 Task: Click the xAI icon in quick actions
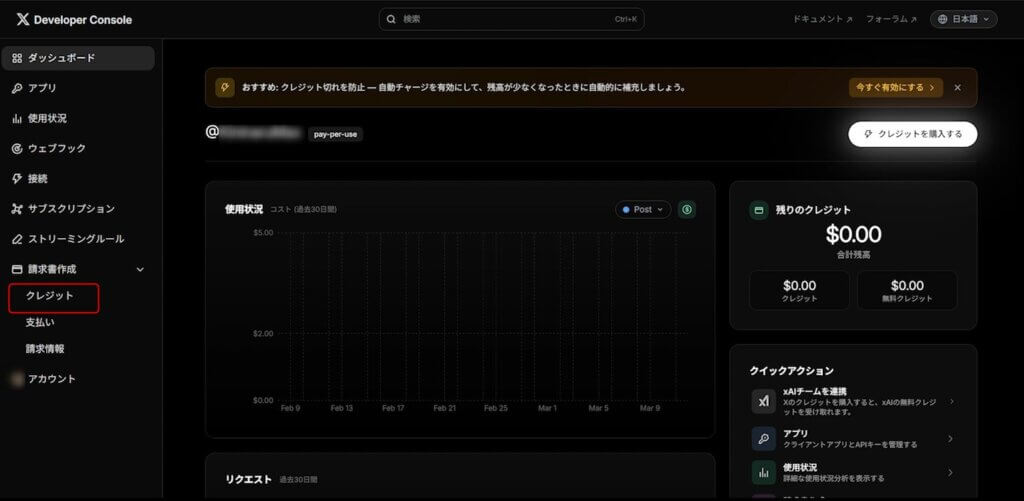coord(763,401)
